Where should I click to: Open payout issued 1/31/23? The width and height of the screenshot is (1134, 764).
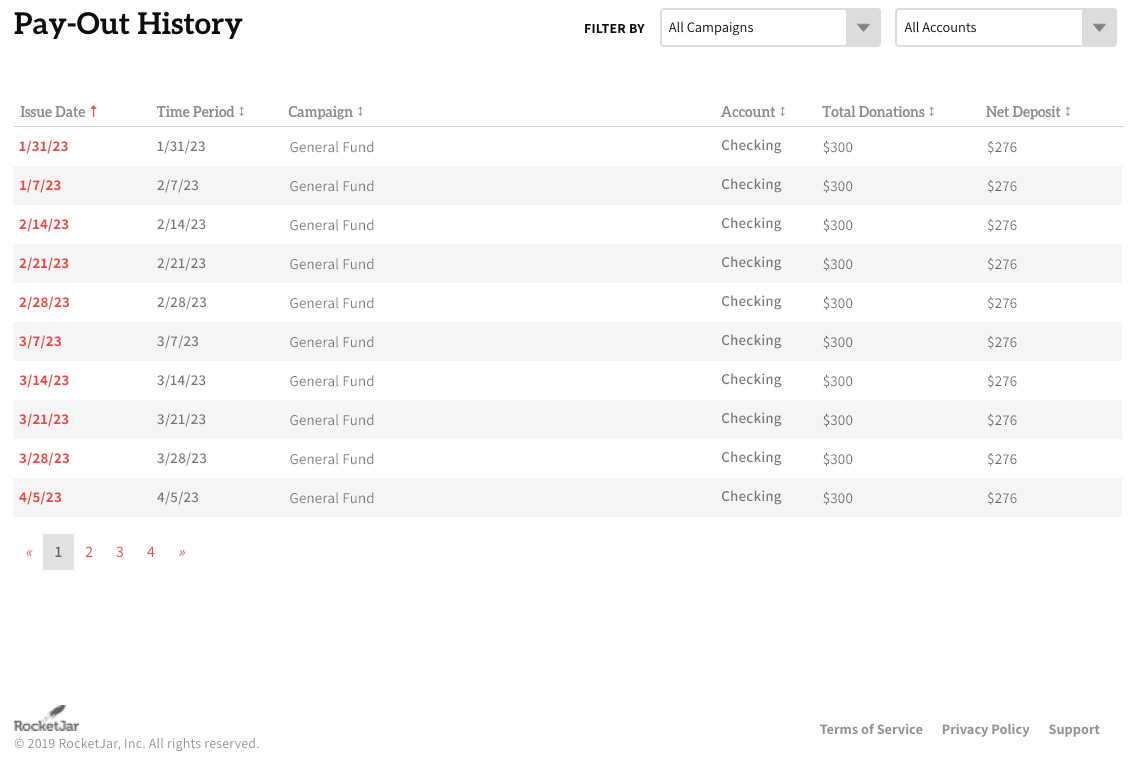tap(43, 146)
